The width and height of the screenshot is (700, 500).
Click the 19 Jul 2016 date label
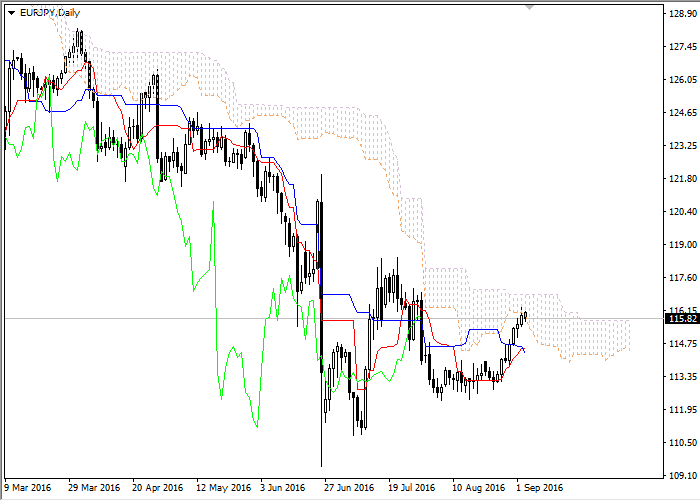click(412, 488)
